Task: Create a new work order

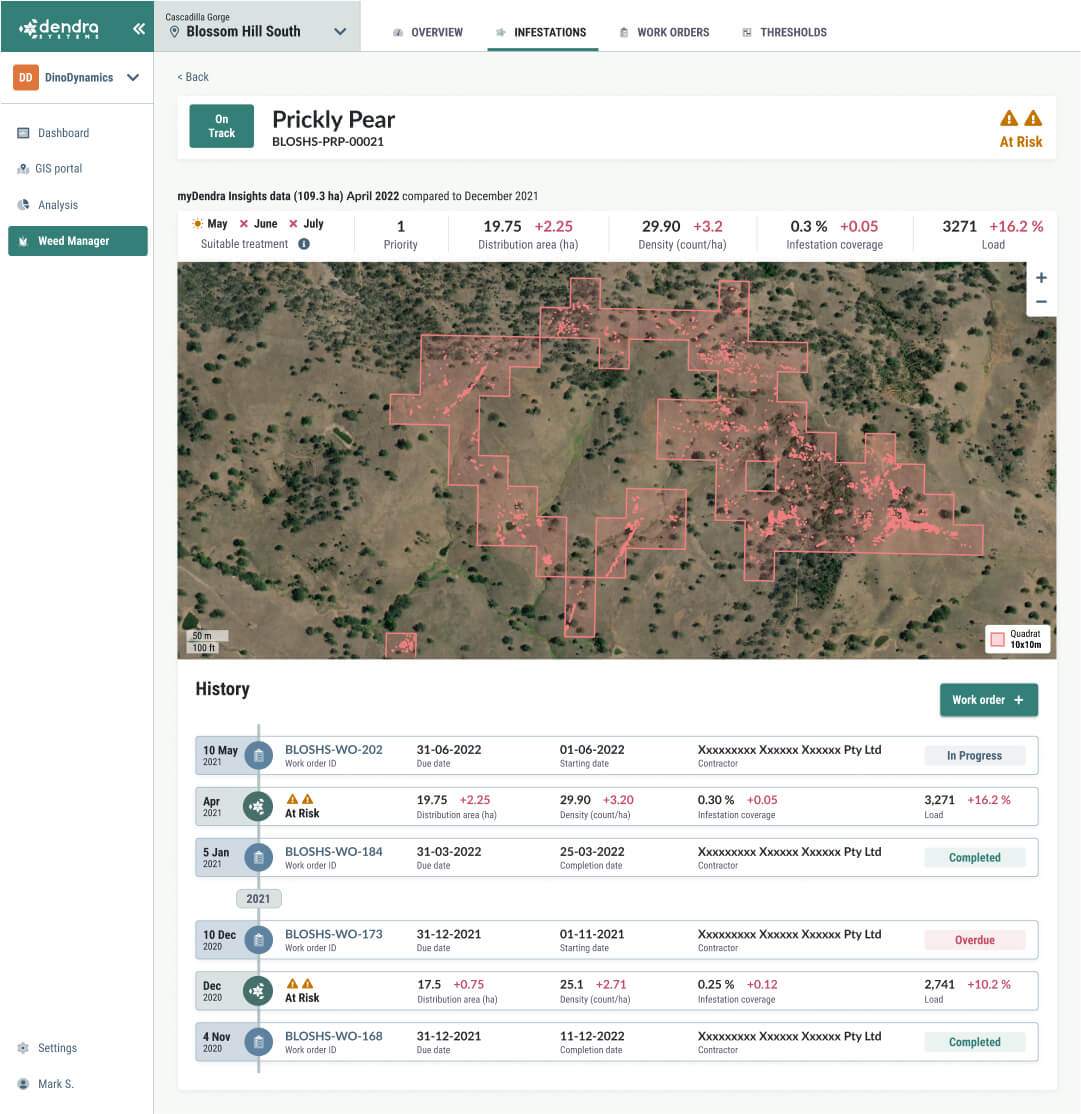Action: [988, 700]
